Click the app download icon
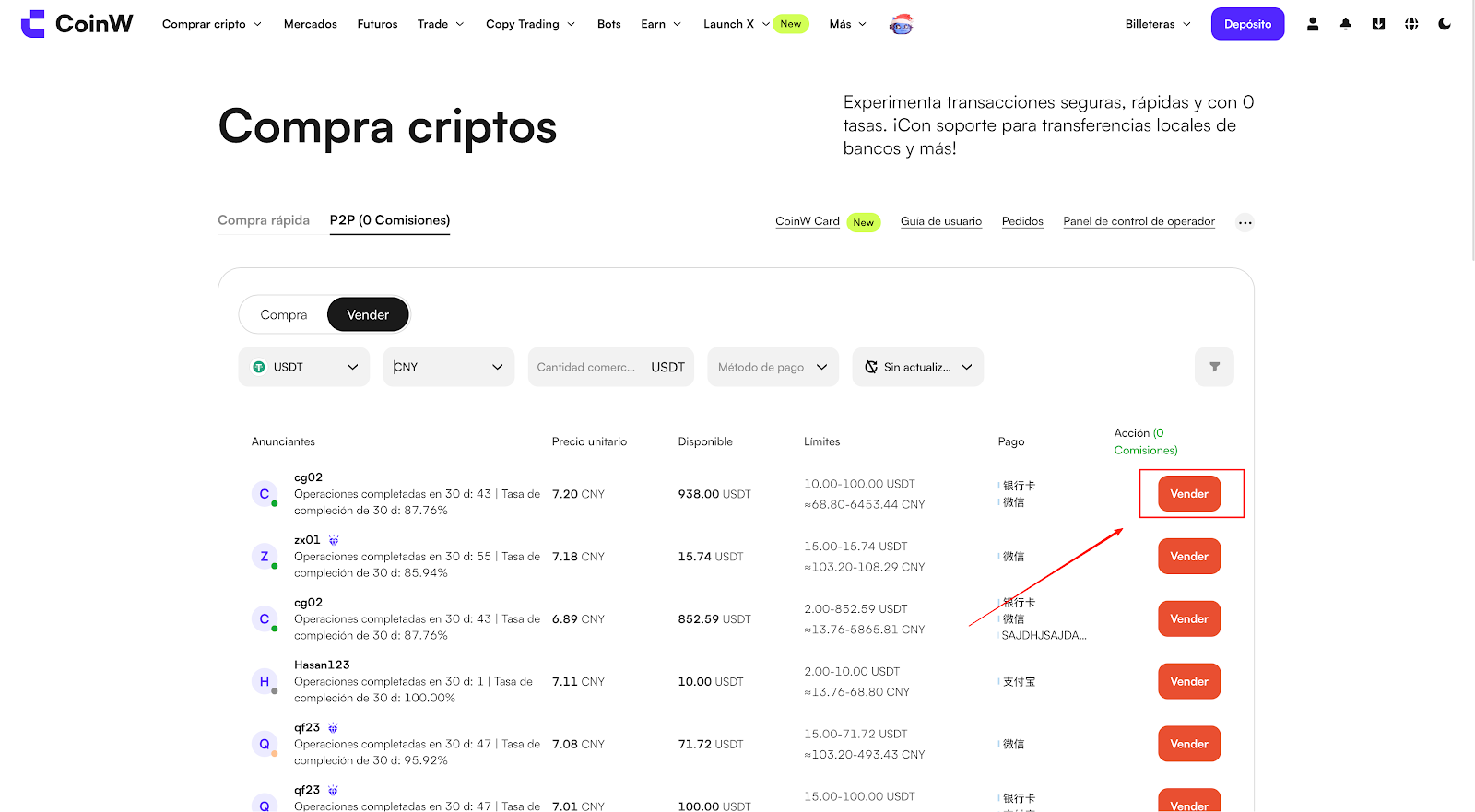Image resolution: width=1475 pixels, height=812 pixels. click(x=1378, y=24)
